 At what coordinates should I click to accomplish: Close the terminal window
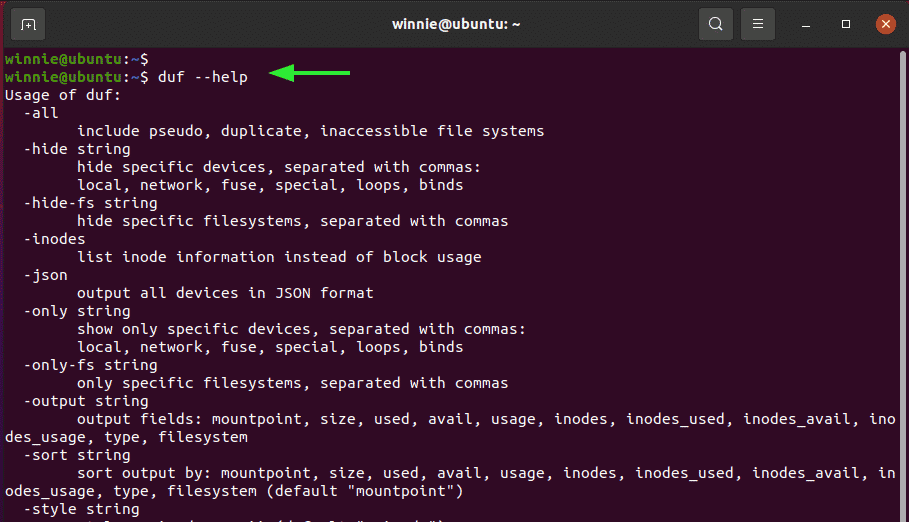pos(885,24)
